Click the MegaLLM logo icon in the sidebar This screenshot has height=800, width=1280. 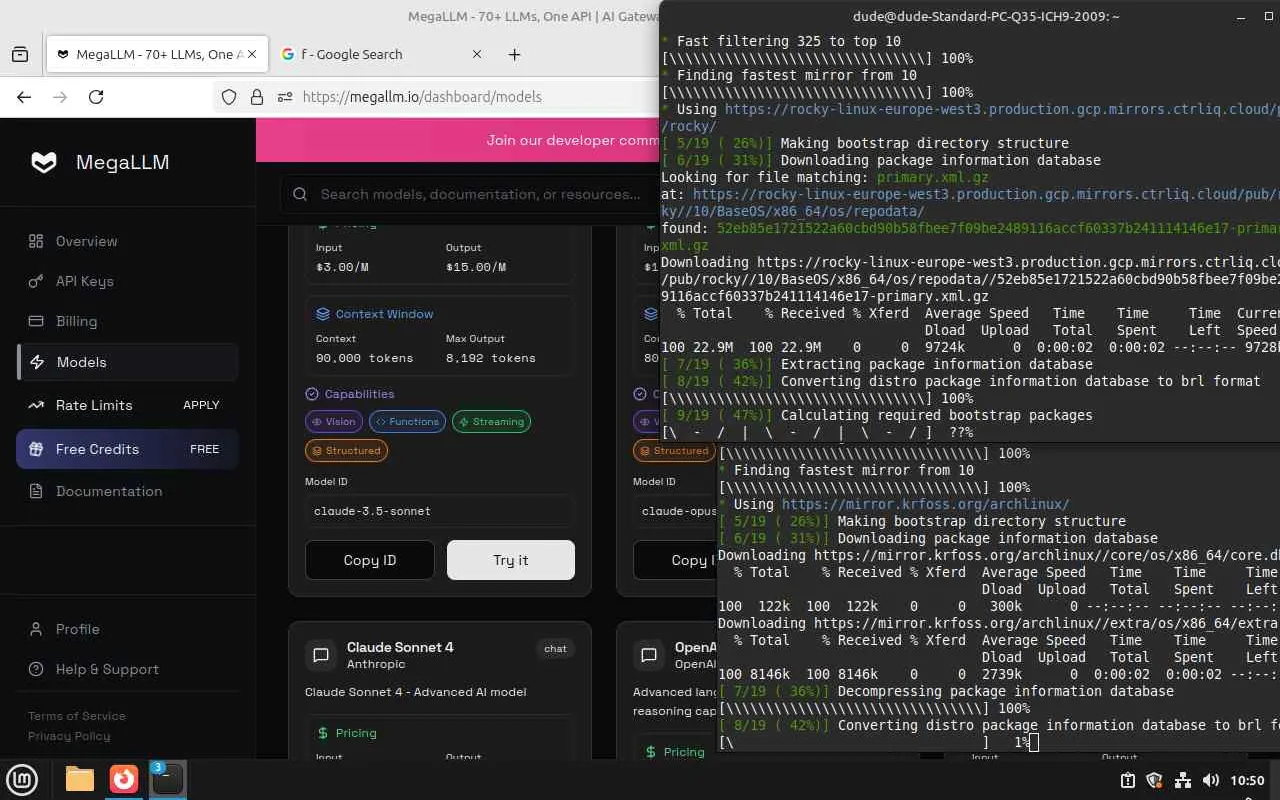[x=44, y=163]
